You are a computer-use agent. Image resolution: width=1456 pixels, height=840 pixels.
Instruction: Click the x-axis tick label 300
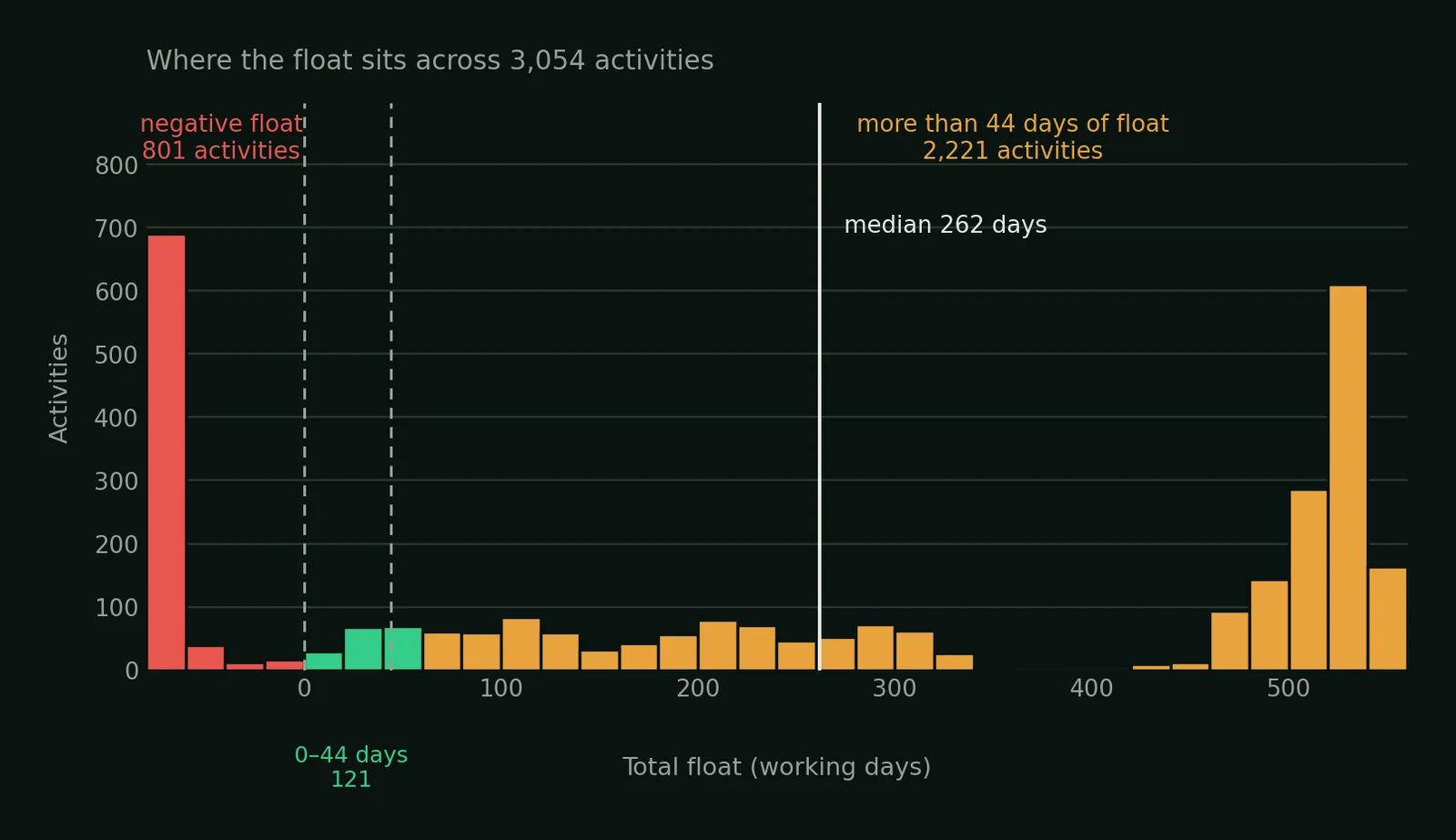tap(895, 689)
